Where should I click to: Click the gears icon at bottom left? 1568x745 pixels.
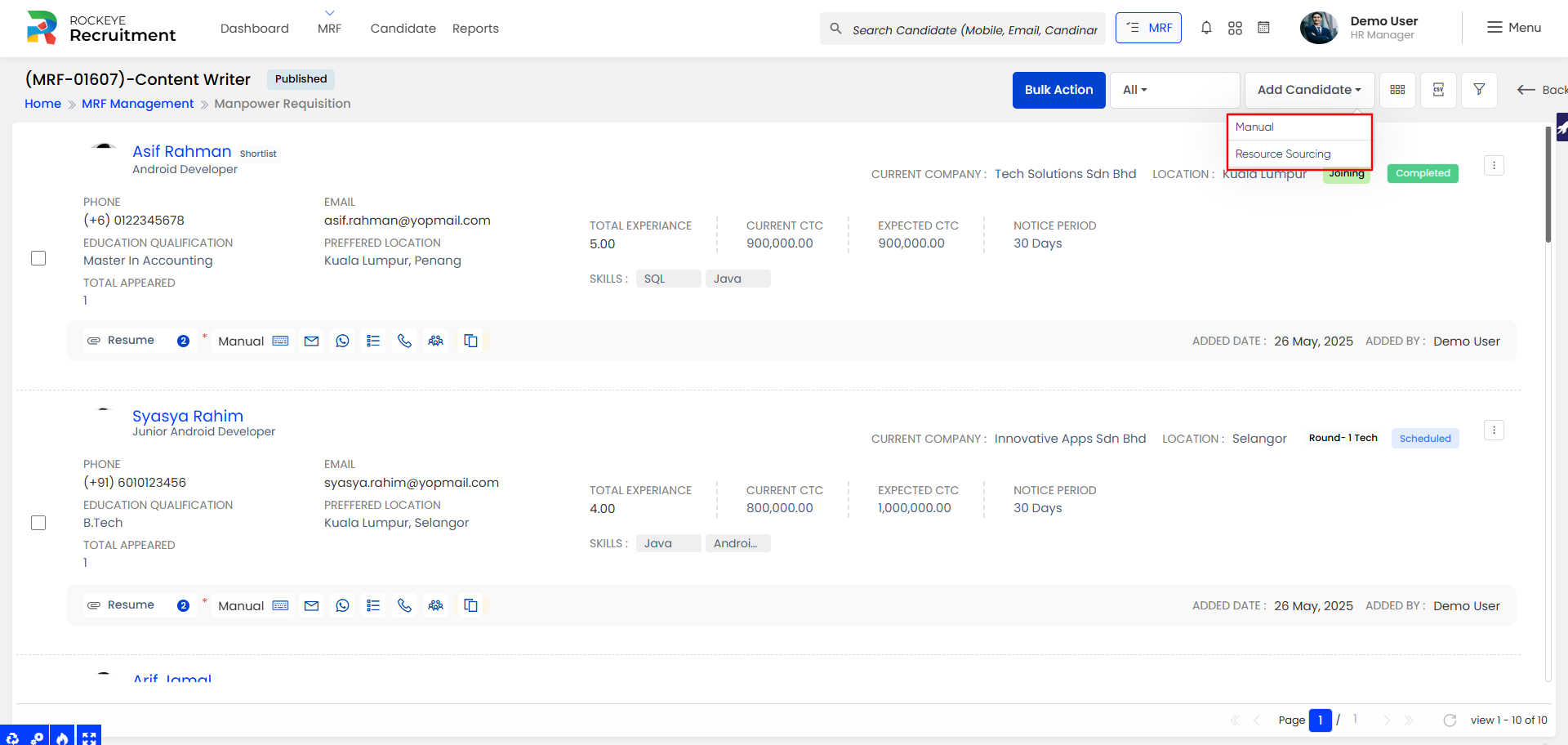click(37, 738)
